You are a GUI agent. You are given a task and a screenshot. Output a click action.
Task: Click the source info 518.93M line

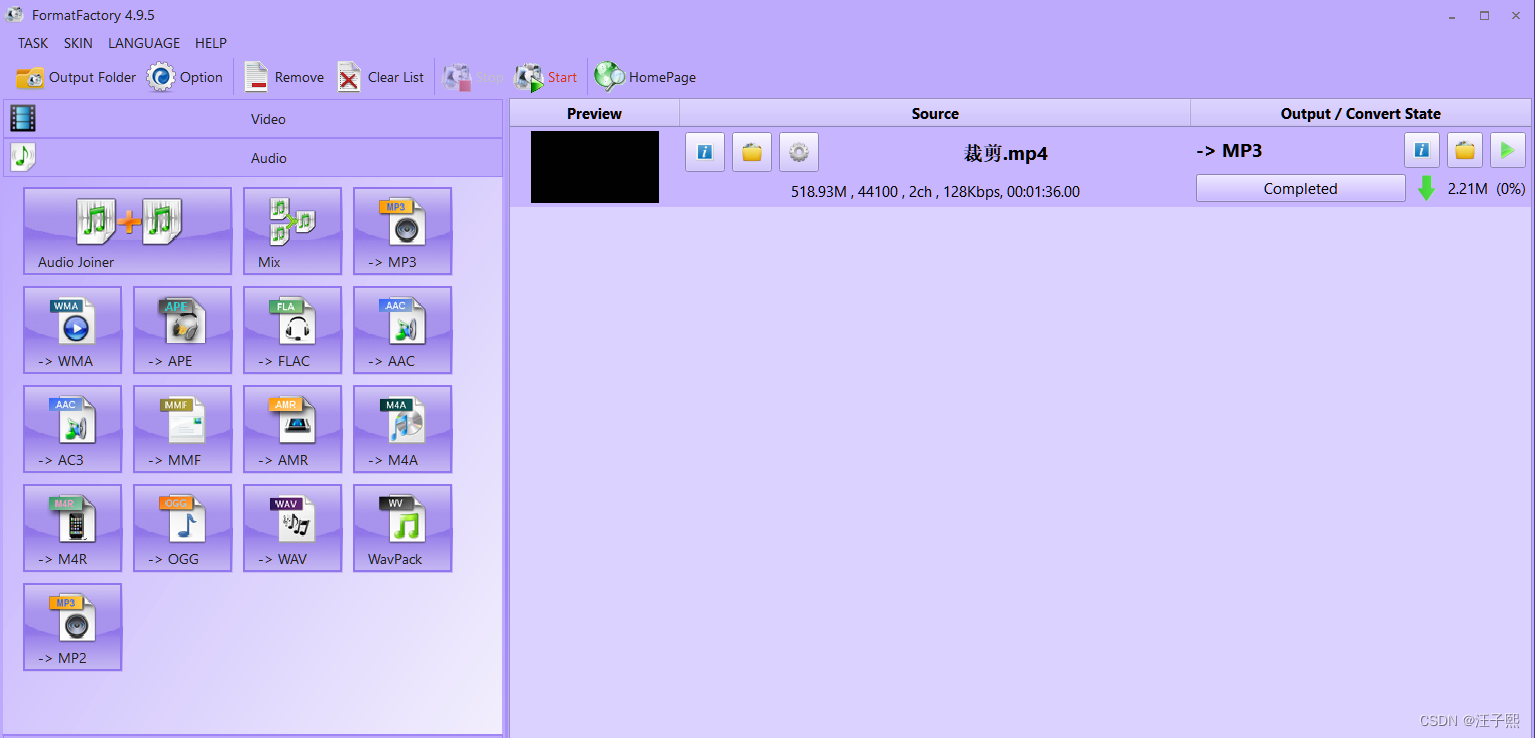[x=935, y=192]
